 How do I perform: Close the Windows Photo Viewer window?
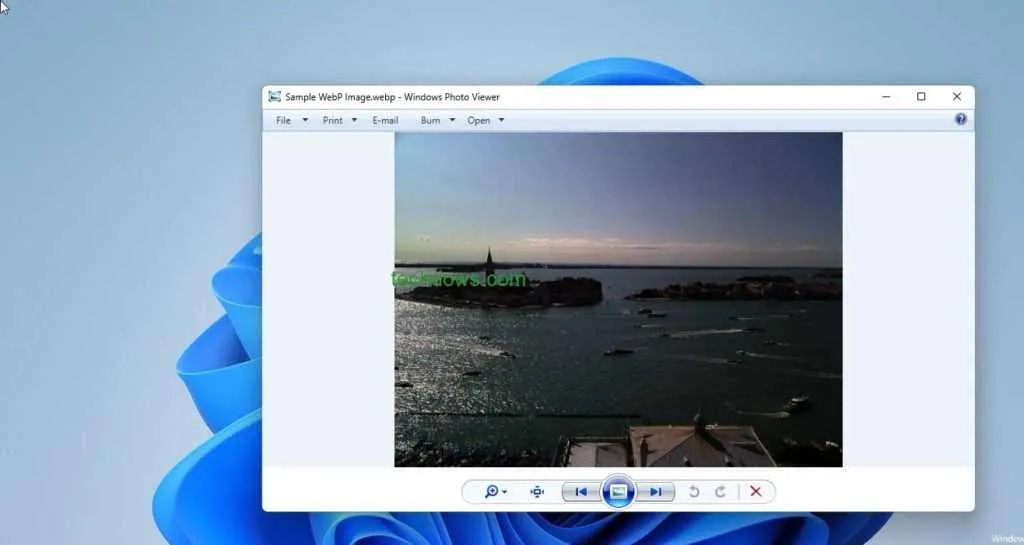click(957, 97)
